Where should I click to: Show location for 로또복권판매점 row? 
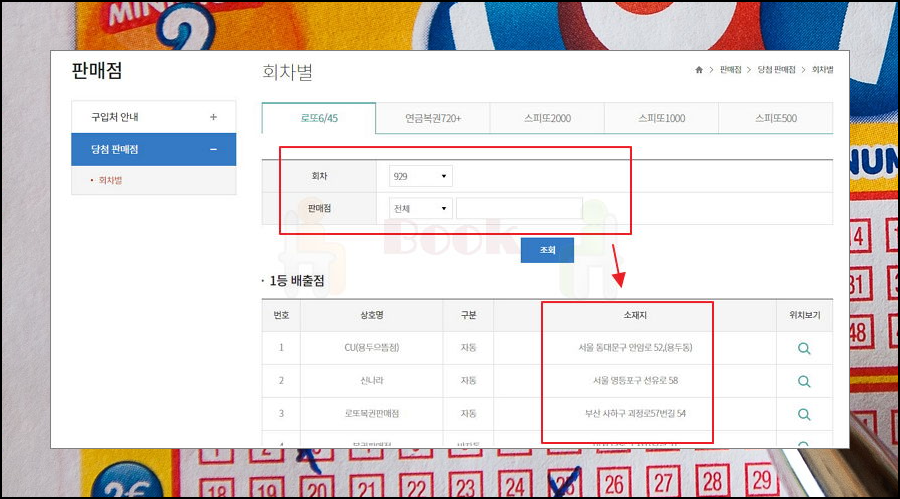point(804,414)
